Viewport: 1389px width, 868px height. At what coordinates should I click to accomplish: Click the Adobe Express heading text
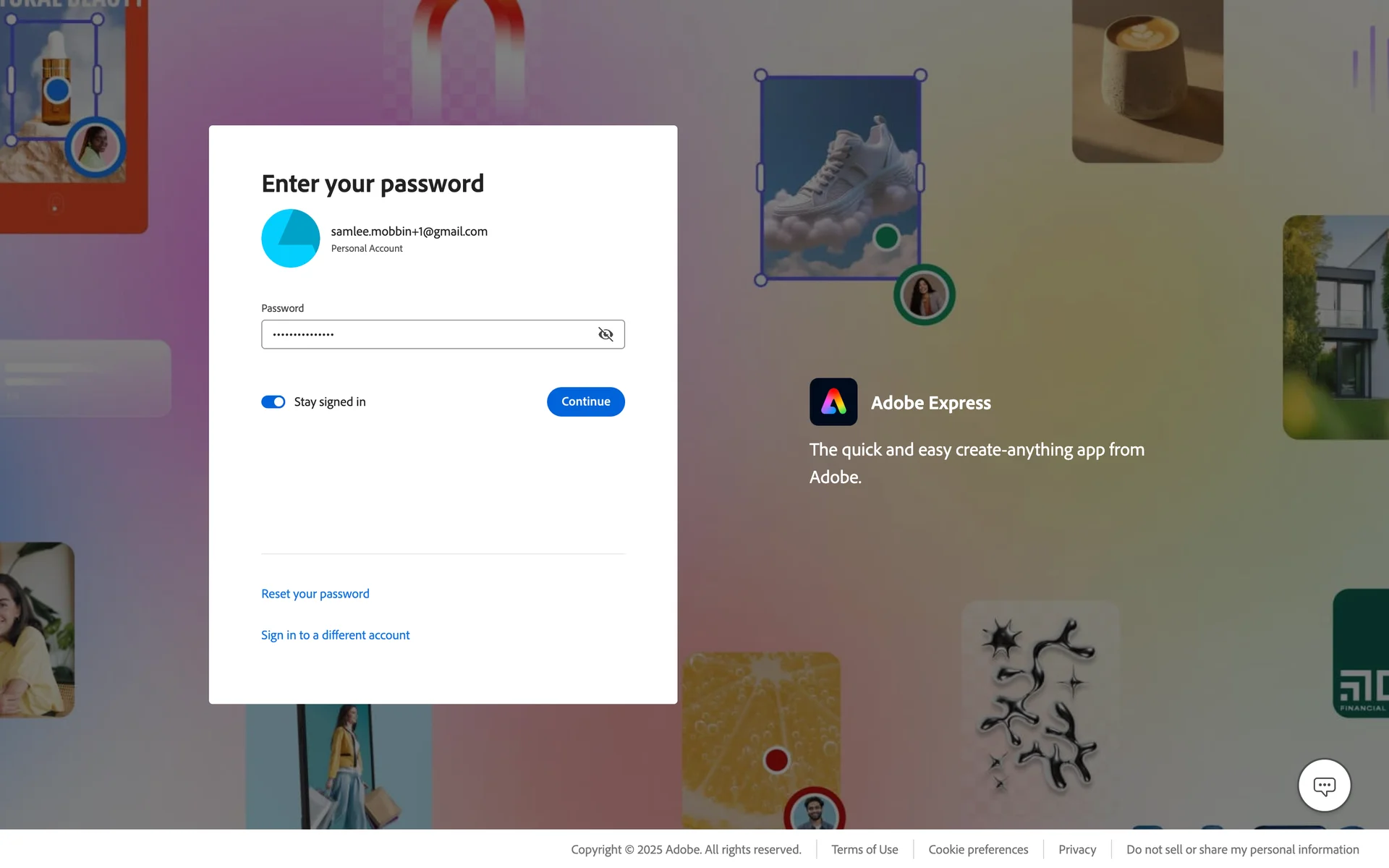[931, 403]
